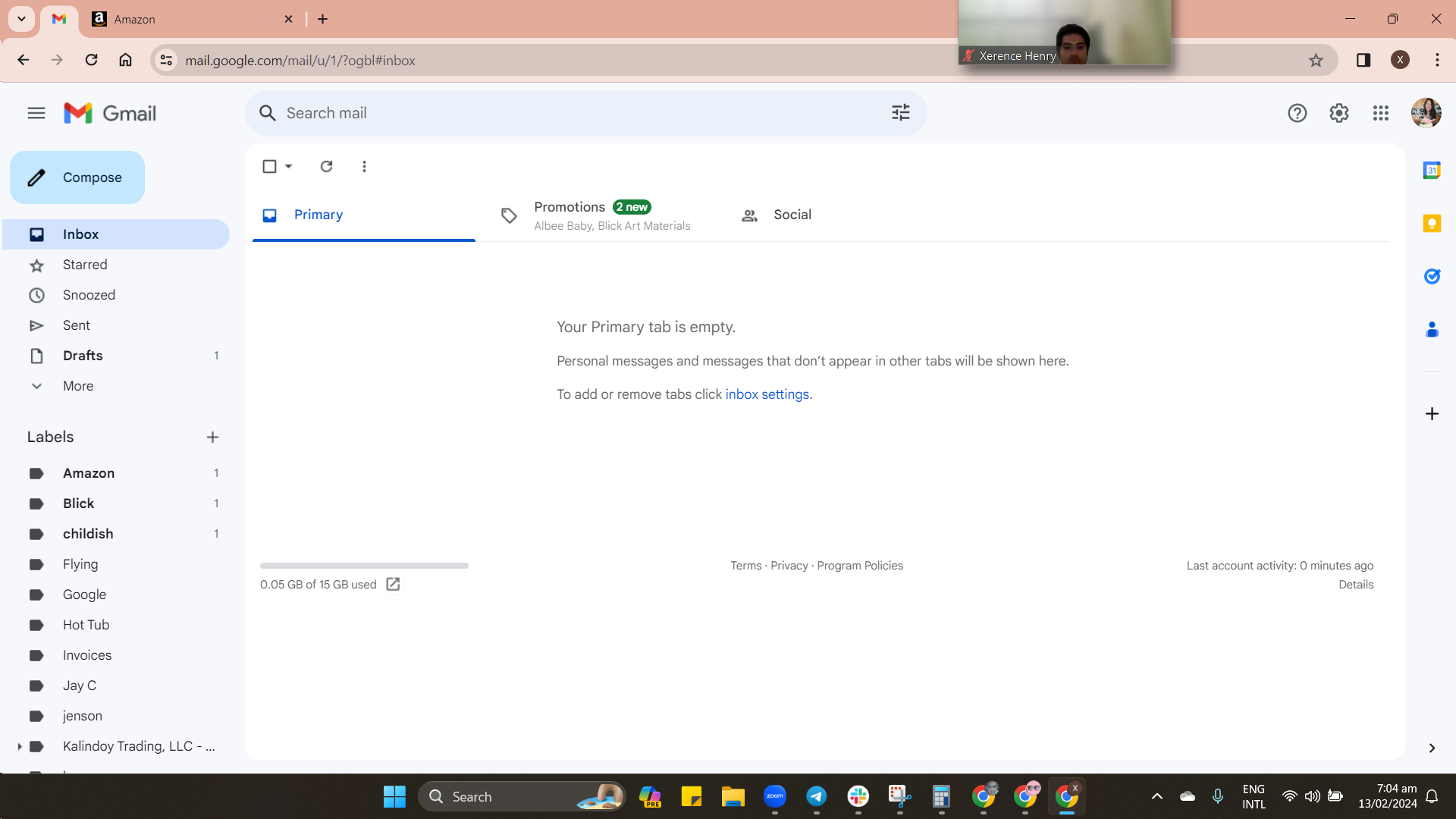Open Chrome side panel icon
Screen dimensions: 1456x819
[x=1363, y=60]
